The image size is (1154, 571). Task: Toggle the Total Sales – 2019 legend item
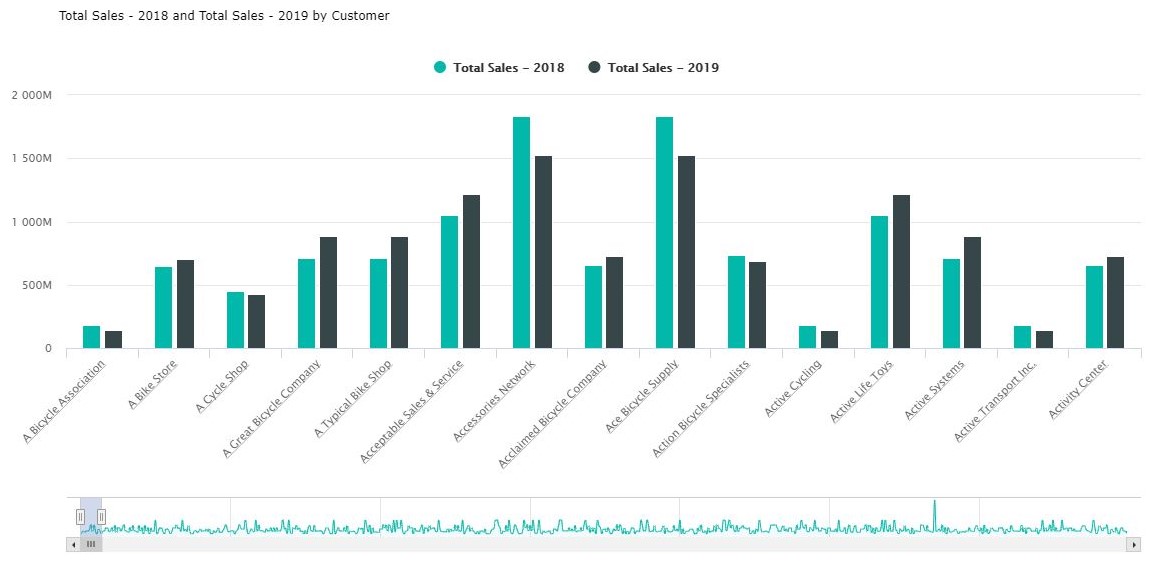click(x=663, y=68)
